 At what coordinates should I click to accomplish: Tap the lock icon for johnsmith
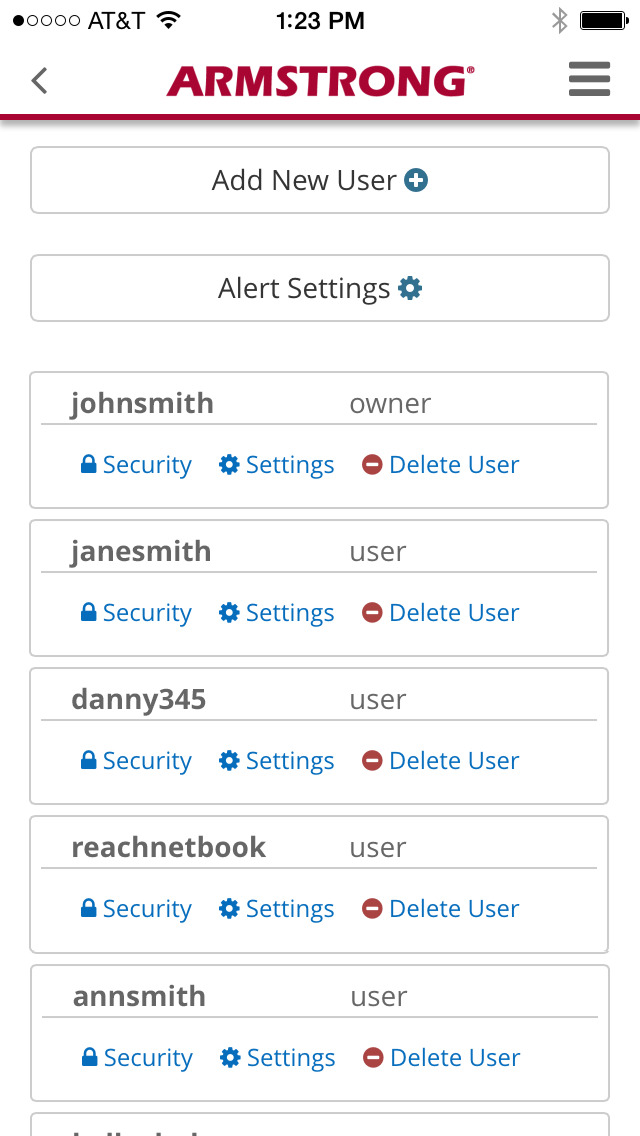coord(89,465)
